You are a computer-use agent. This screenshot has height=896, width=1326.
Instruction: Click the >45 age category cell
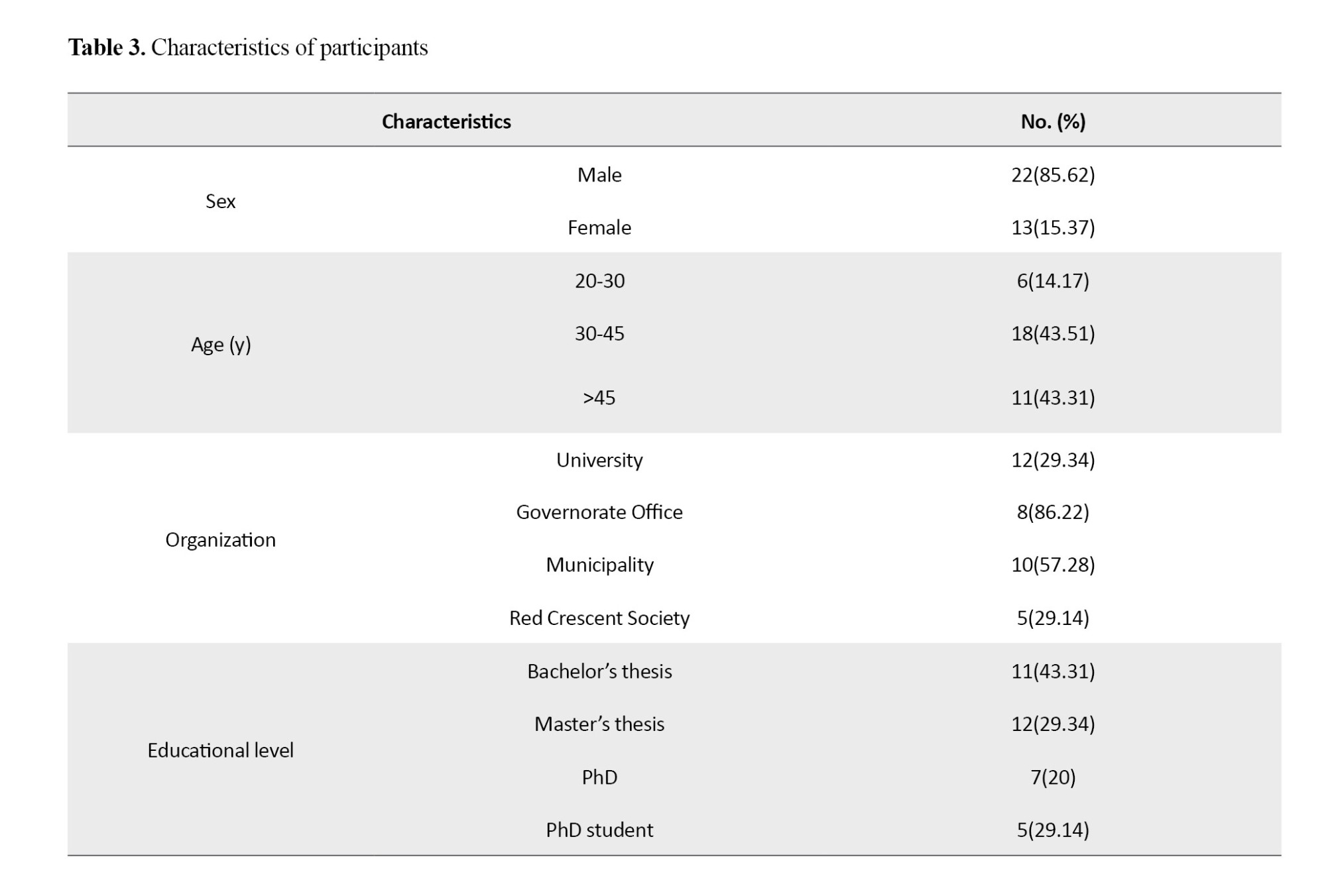click(x=599, y=398)
